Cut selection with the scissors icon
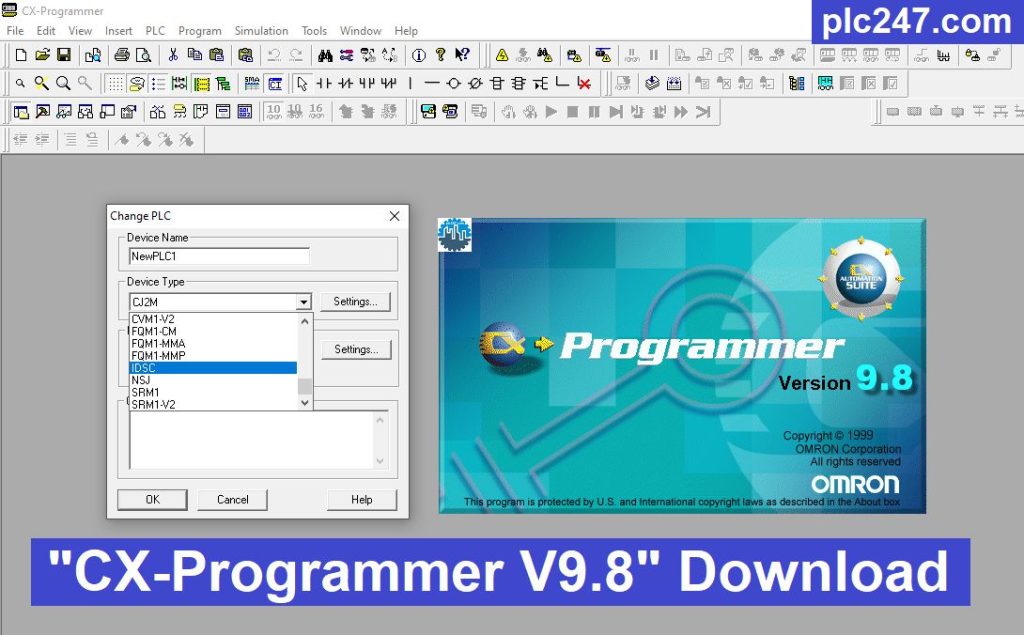The image size is (1024, 635). point(173,55)
